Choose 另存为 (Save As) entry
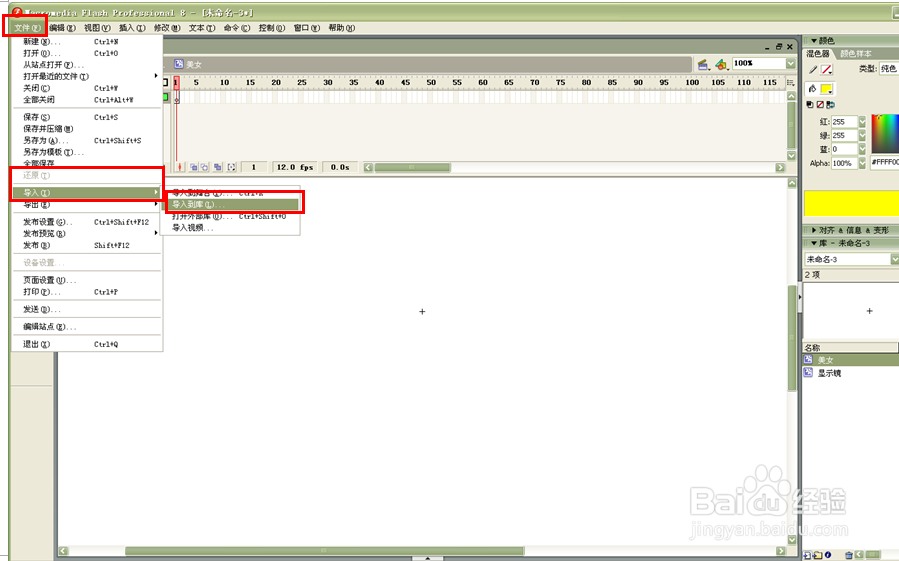Screen dimensions: 899x561 pyautogui.click(x=87, y=141)
